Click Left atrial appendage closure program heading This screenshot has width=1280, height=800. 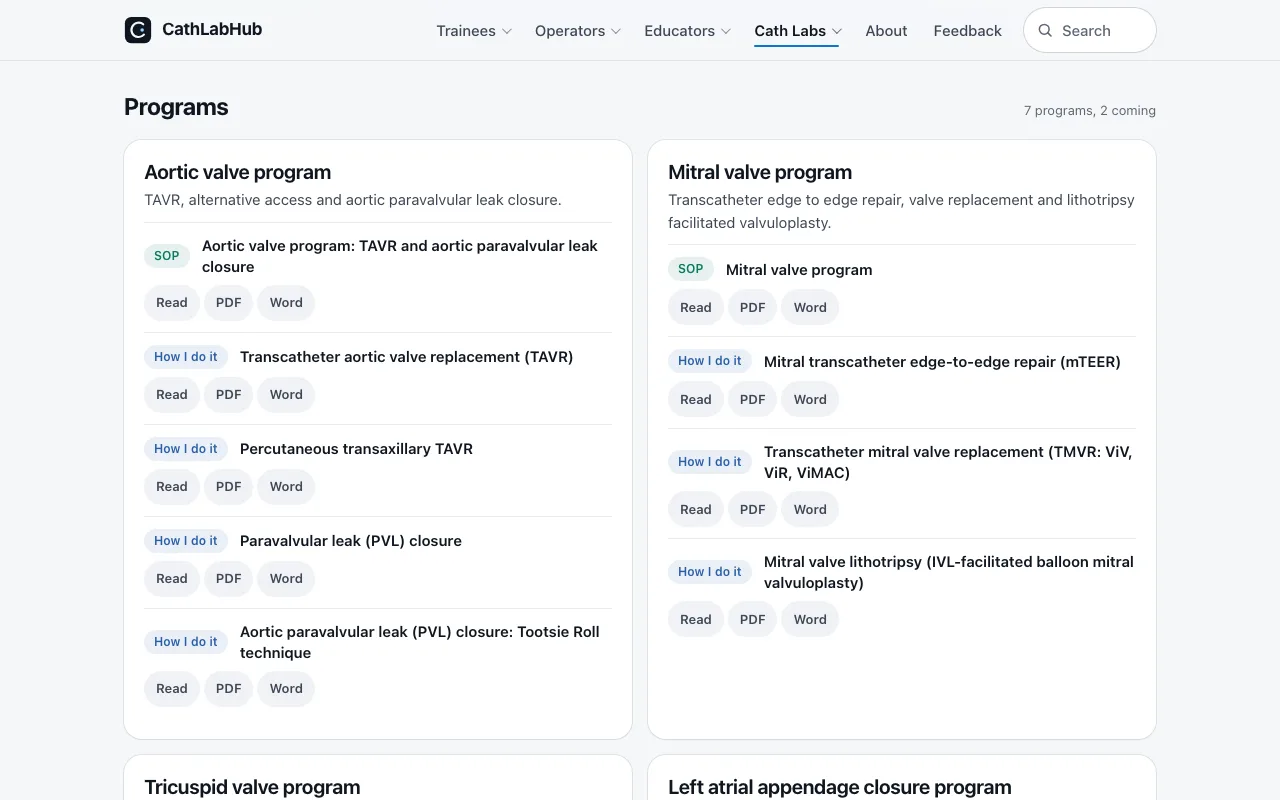click(840, 787)
